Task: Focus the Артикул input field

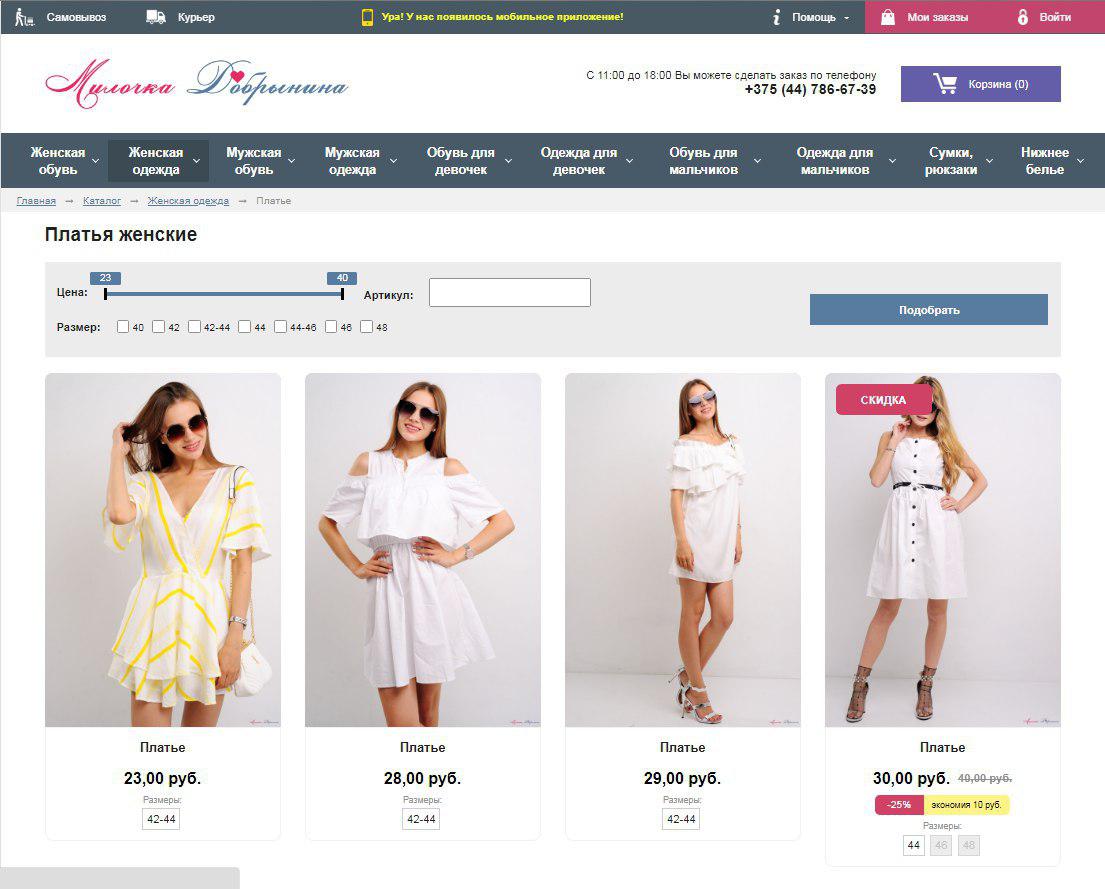Action: click(x=509, y=293)
